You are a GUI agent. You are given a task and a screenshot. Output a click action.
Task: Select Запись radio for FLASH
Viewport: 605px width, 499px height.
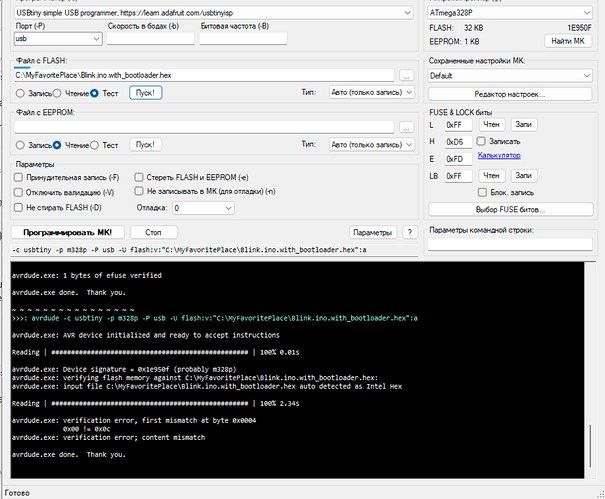pos(34,93)
